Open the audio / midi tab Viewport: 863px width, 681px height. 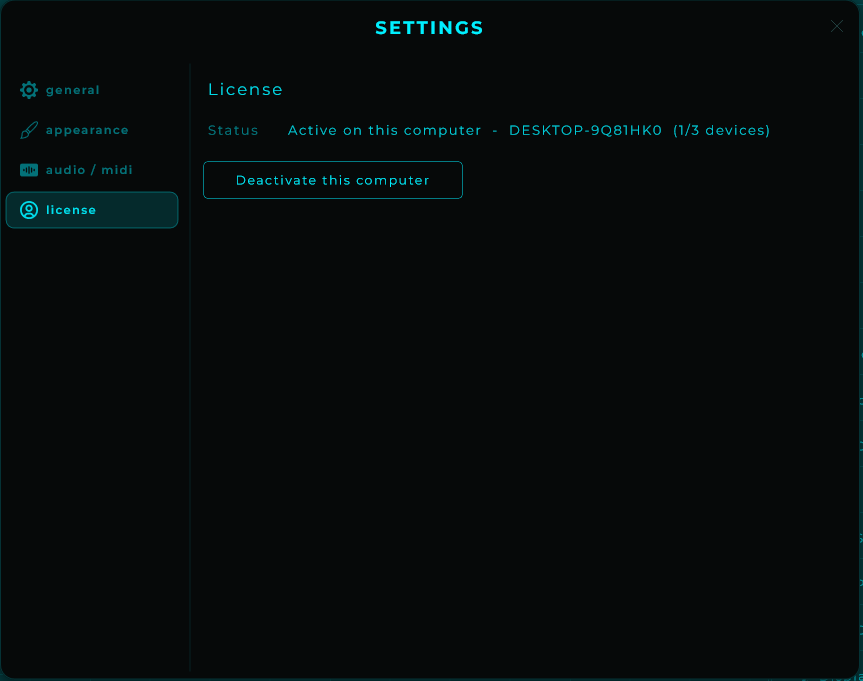pyautogui.click(x=92, y=170)
